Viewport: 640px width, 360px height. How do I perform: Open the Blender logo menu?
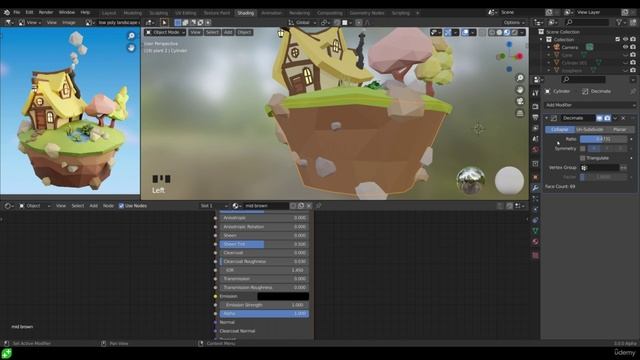pyautogui.click(x=7, y=12)
